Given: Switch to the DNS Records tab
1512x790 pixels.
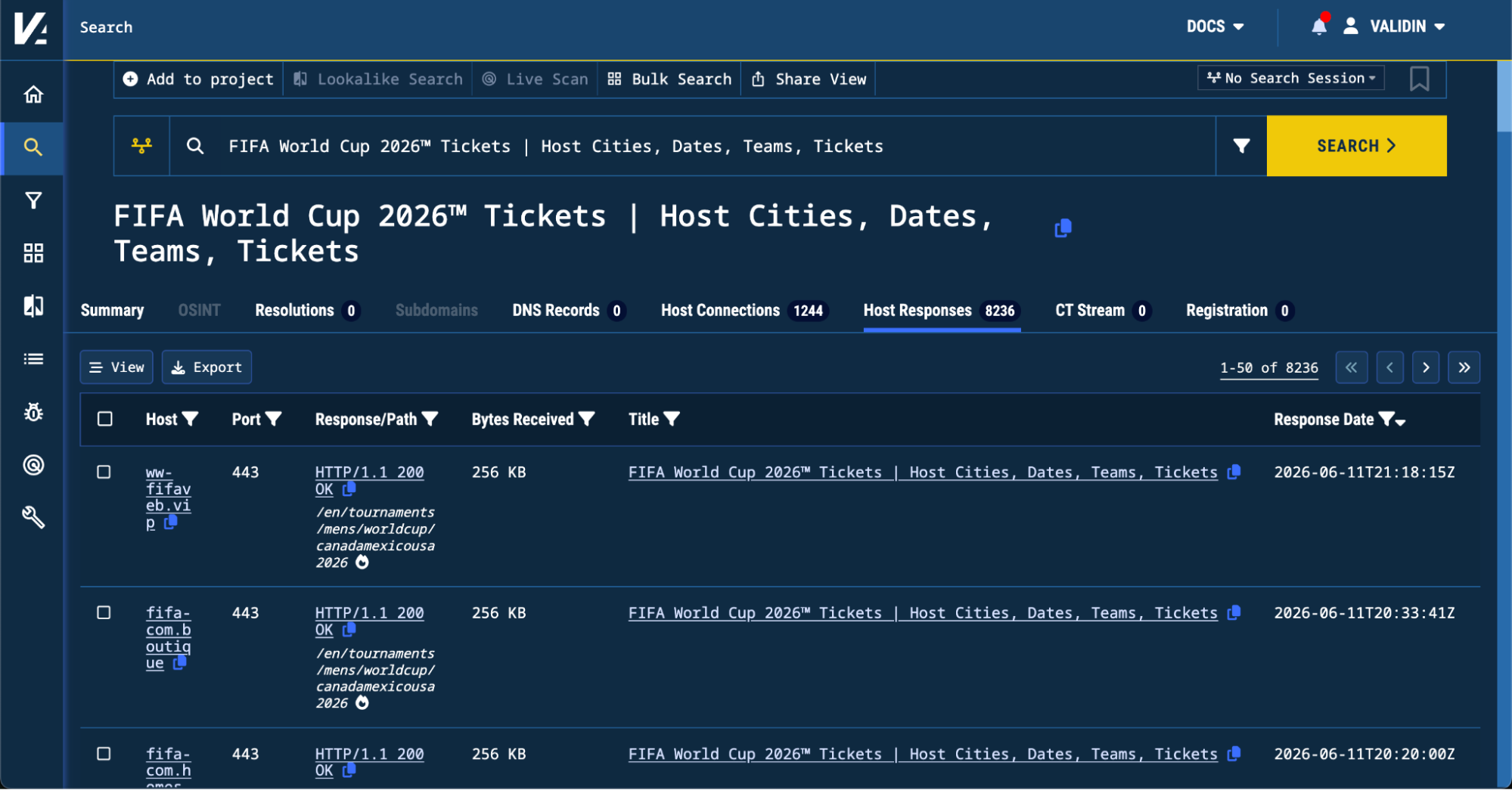Looking at the screenshot, I should point(569,311).
